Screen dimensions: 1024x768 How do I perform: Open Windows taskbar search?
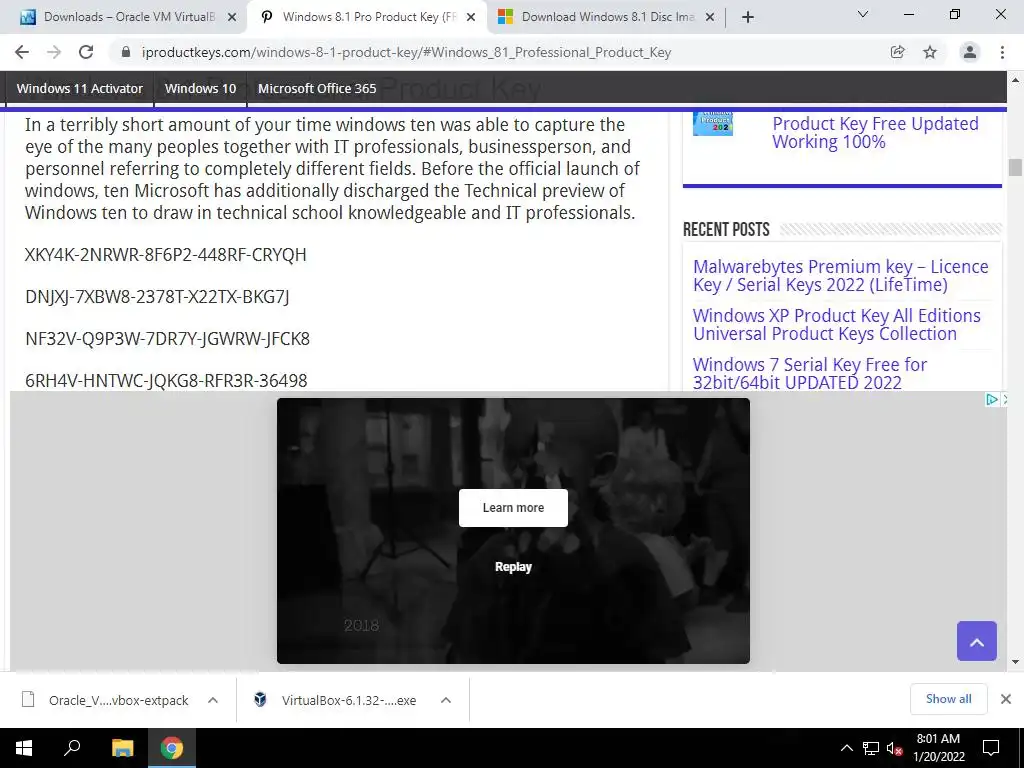tap(72, 748)
